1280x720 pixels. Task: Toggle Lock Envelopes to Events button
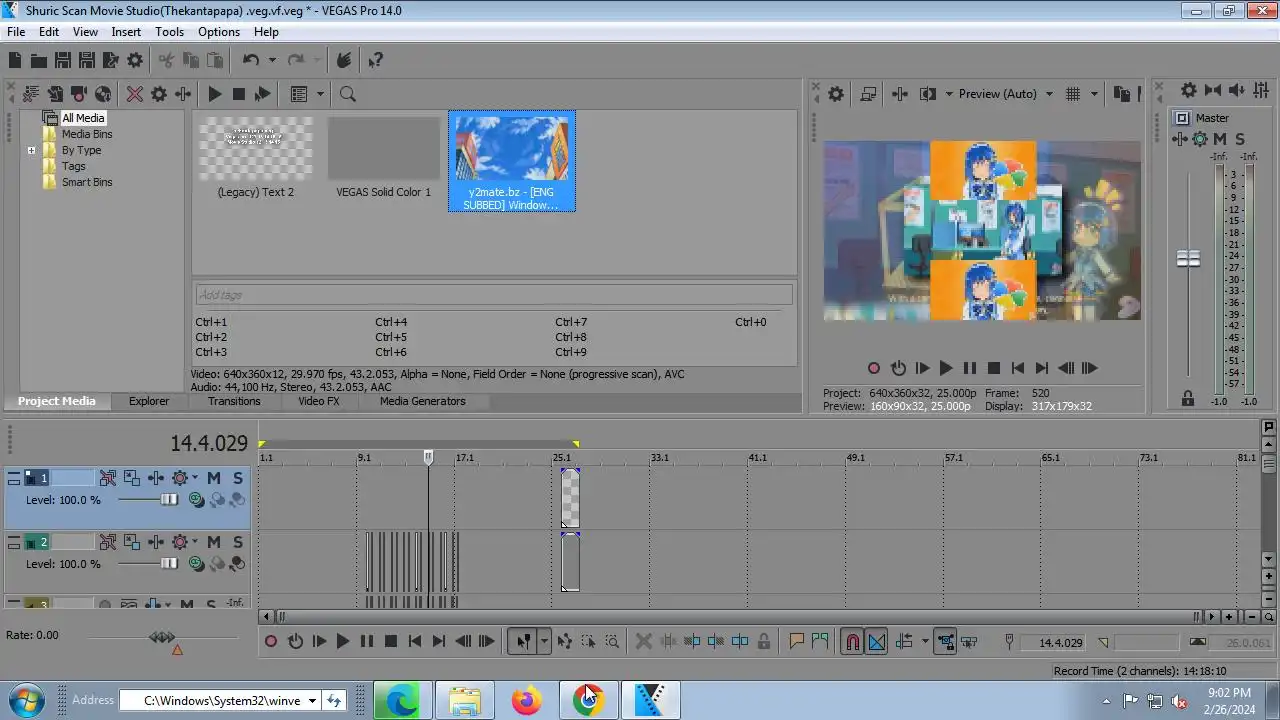coord(944,642)
